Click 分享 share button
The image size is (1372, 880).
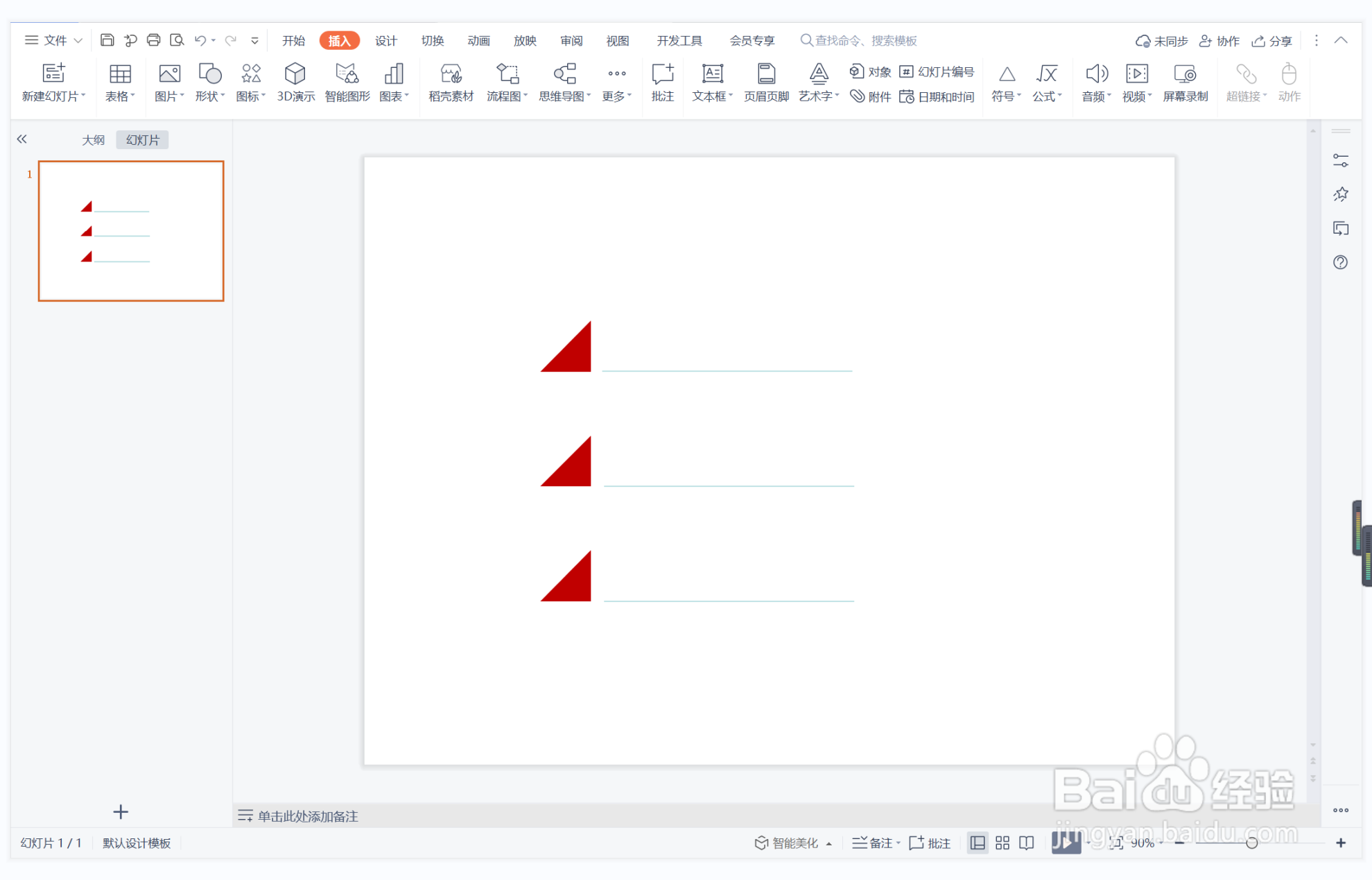tap(1273, 41)
